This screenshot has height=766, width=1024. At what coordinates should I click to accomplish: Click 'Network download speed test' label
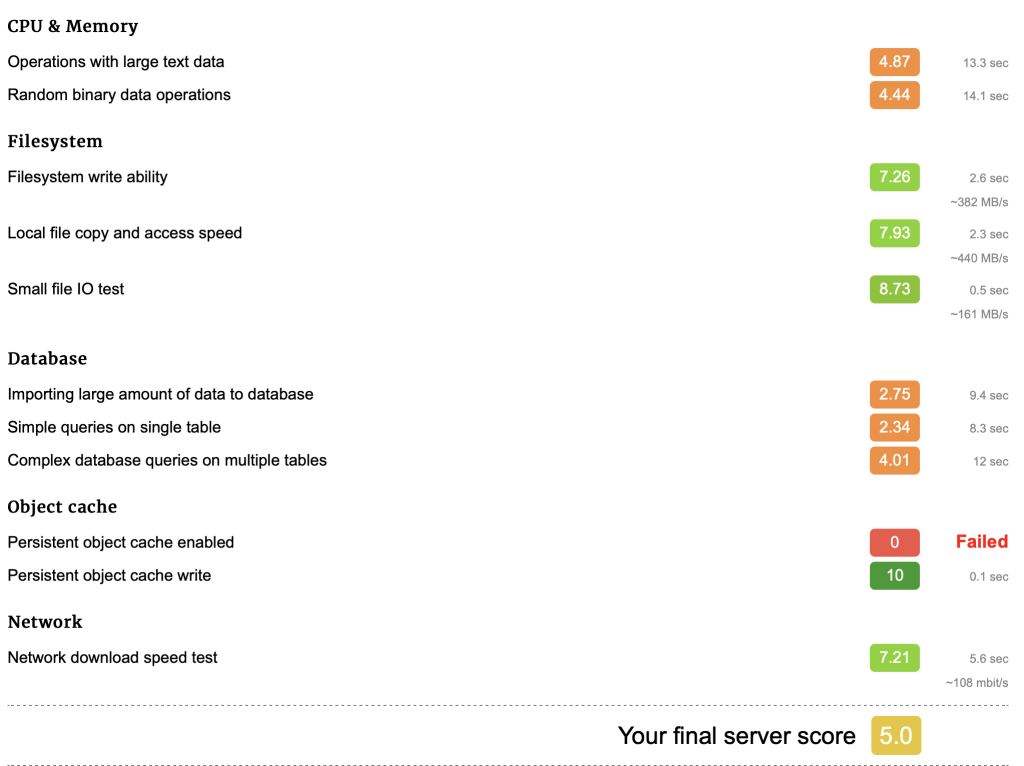click(x=112, y=657)
